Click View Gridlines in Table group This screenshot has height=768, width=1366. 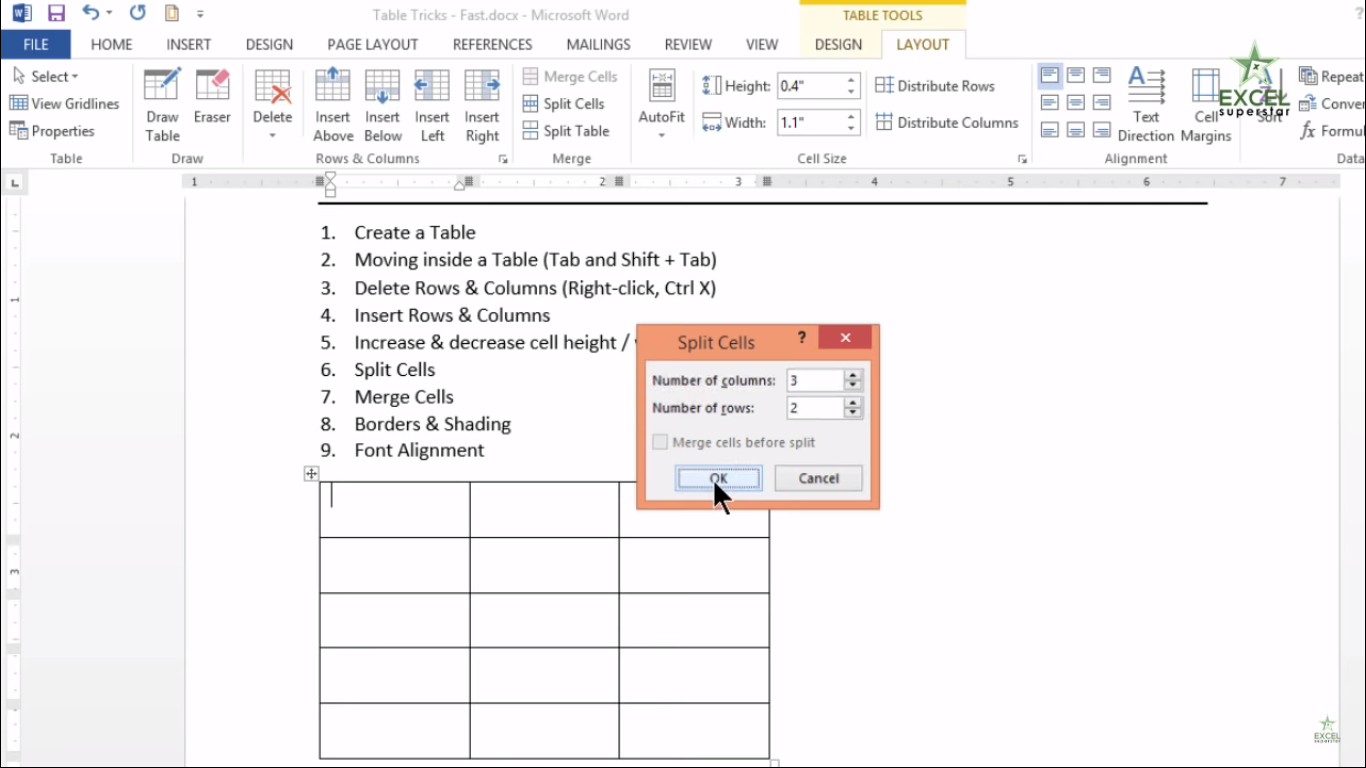click(x=64, y=104)
